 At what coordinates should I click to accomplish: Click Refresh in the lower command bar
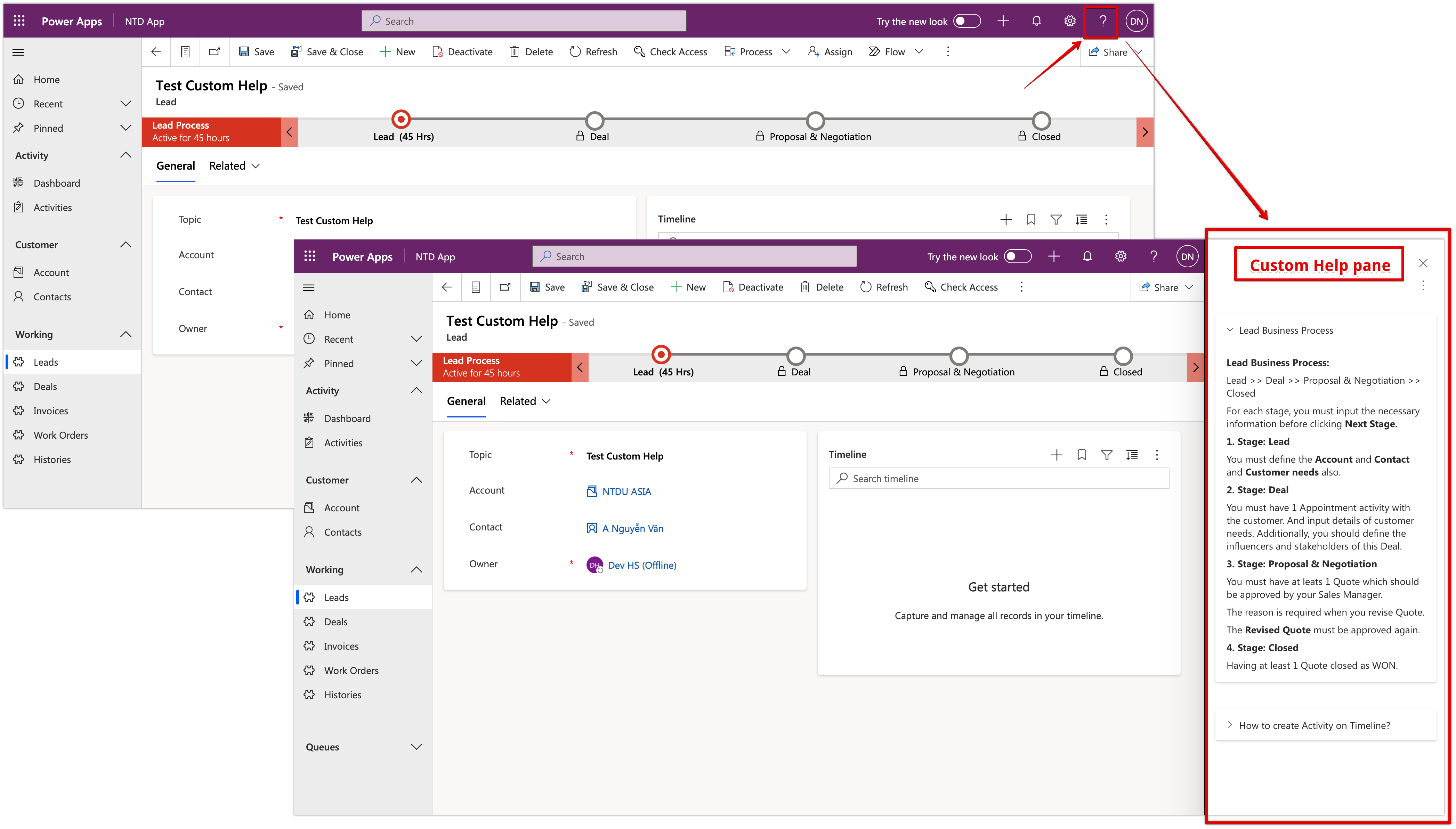coord(884,287)
